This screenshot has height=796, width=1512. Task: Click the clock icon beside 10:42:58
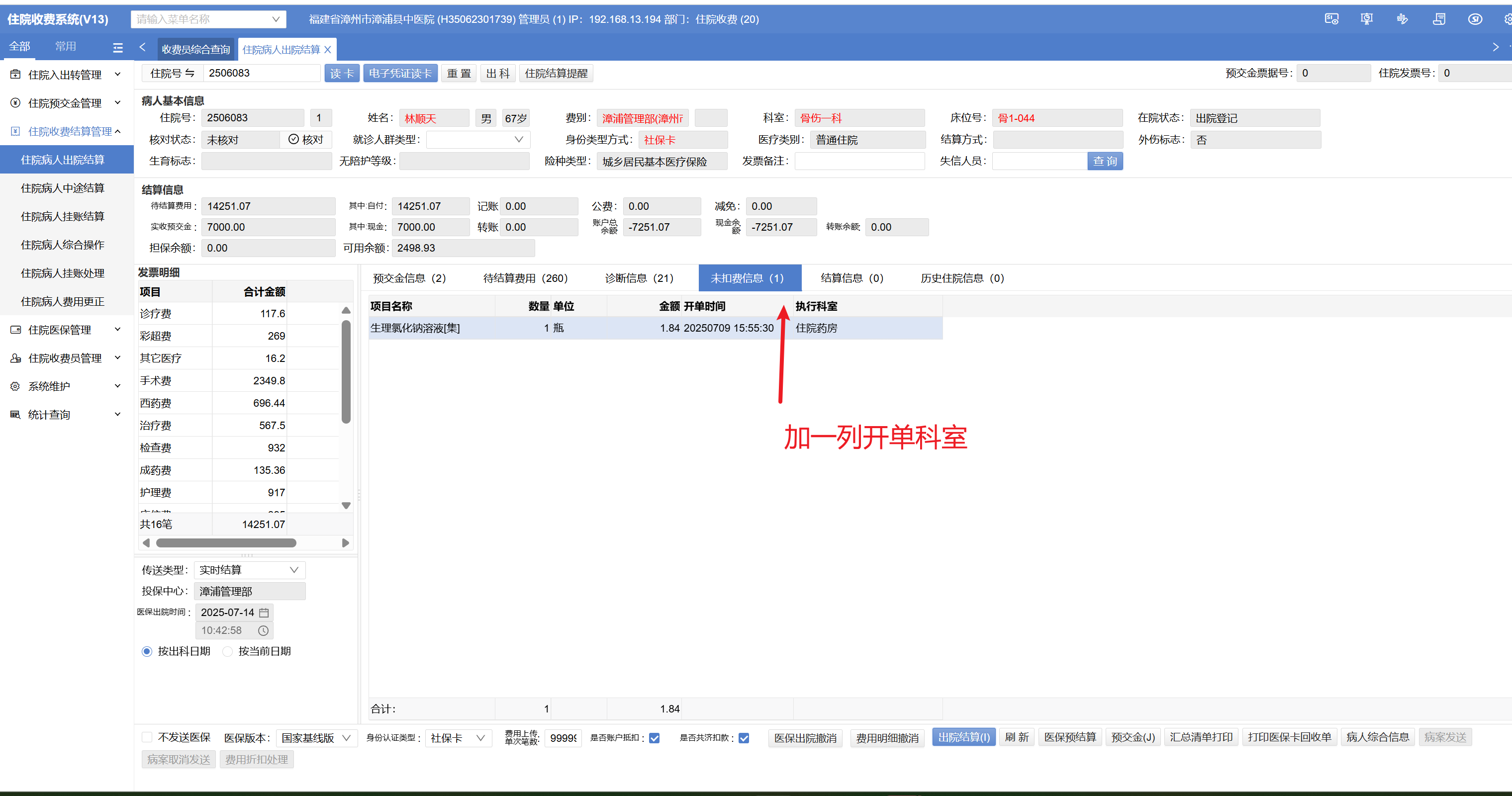264,630
